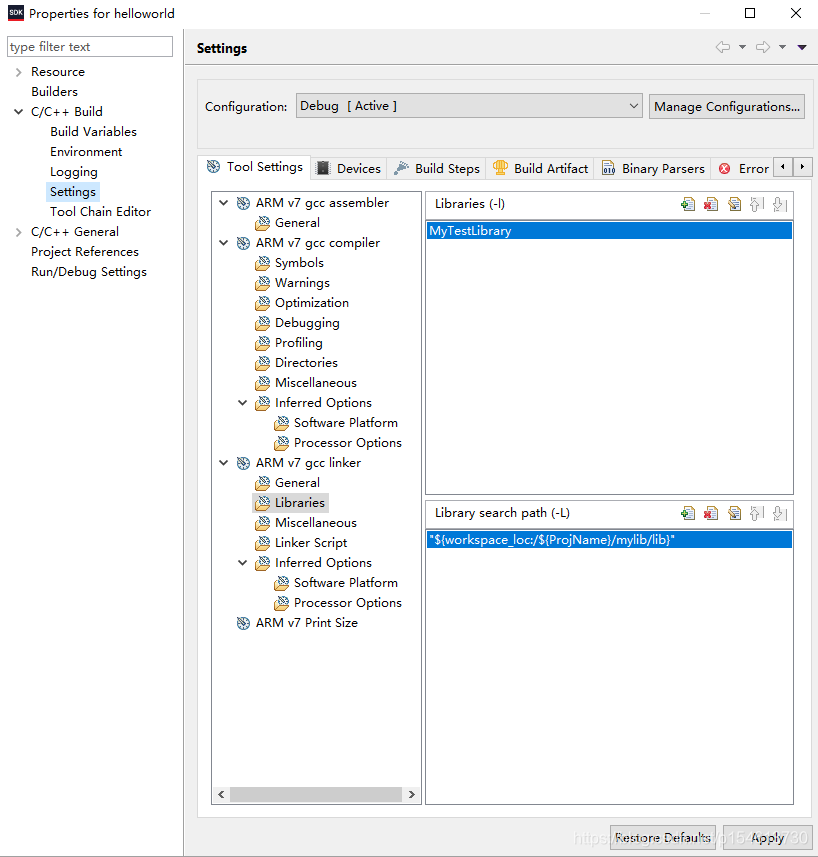This screenshot has width=818, height=857.
Task: Navigate back with the back arrow icon
Action: click(722, 47)
